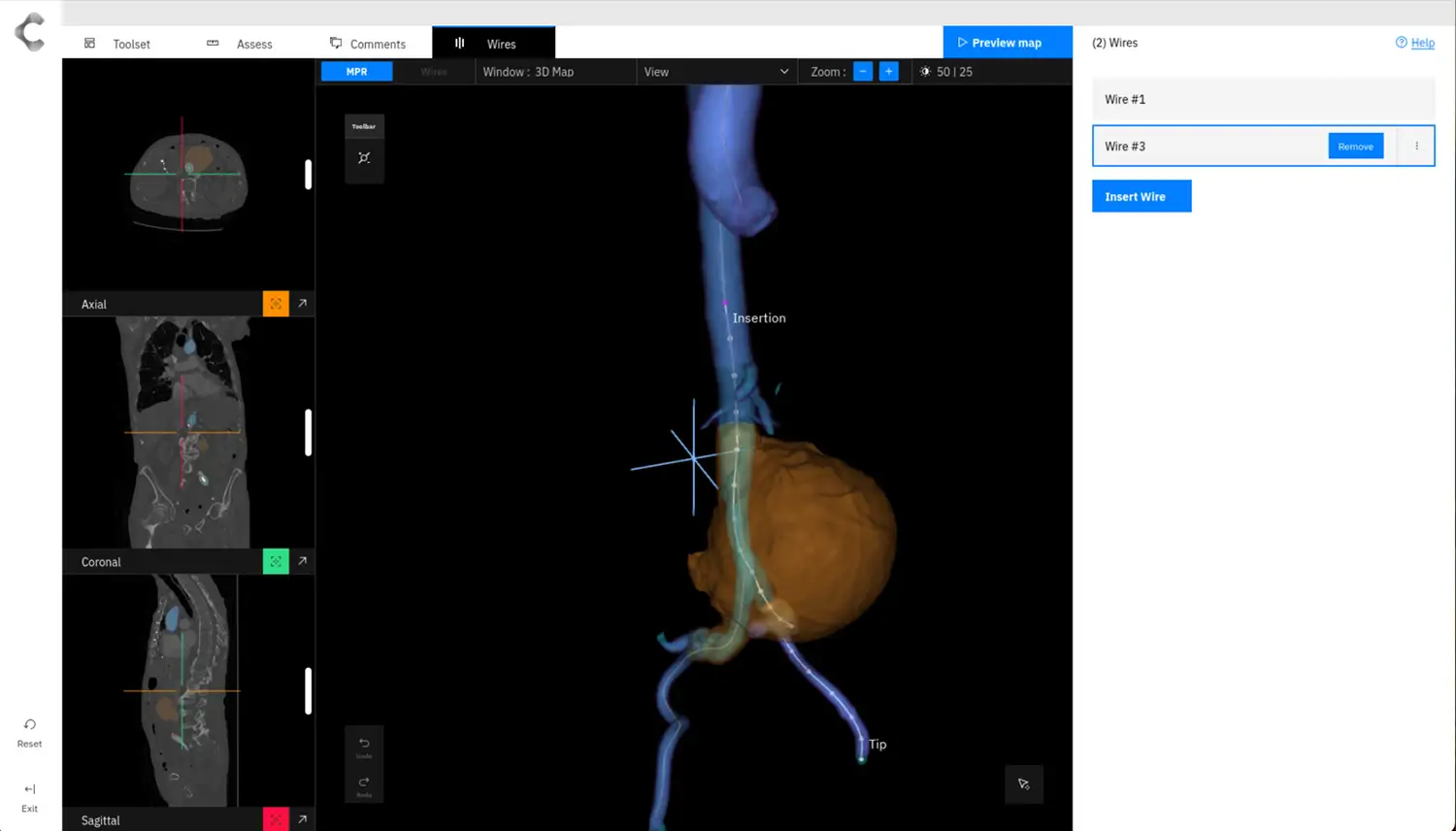Click the Sagittal slice slider handle

[308, 690]
